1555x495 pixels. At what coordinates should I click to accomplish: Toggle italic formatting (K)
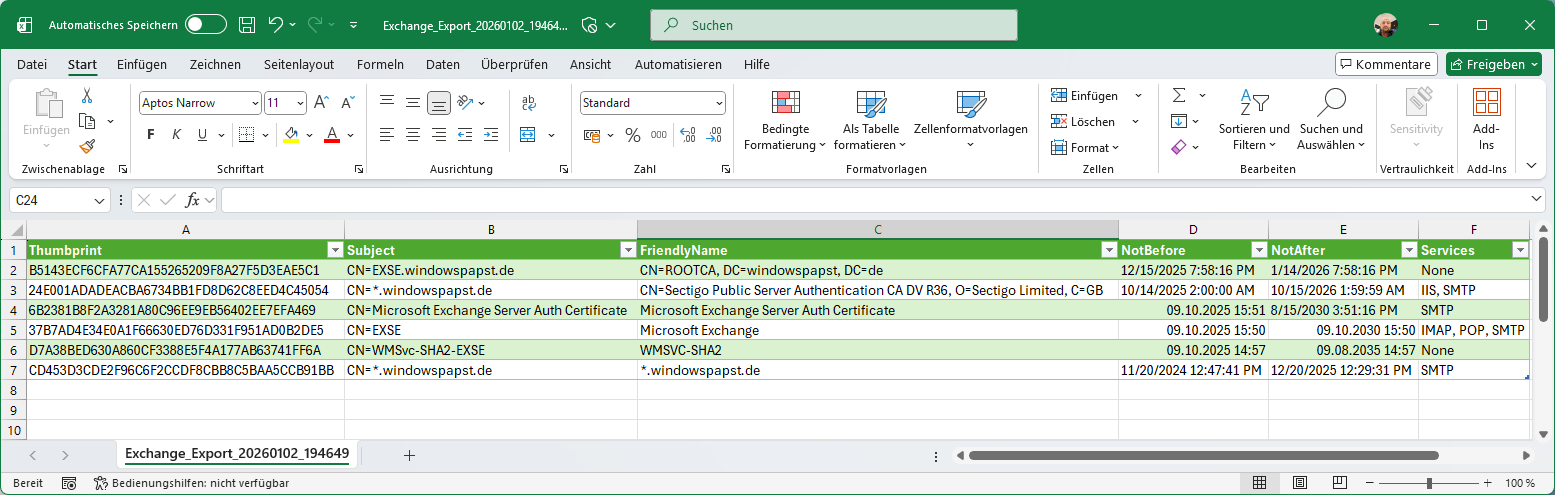pyautogui.click(x=176, y=135)
